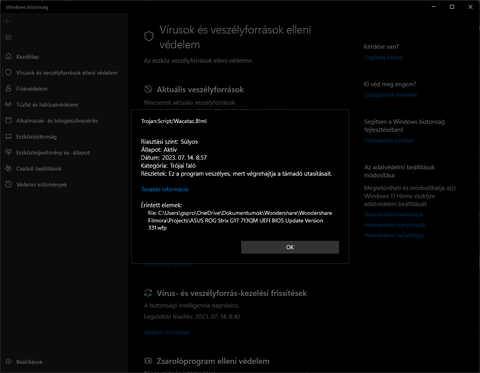Click the affected file path text
The height and width of the screenshot is (373, 480).
240,220
